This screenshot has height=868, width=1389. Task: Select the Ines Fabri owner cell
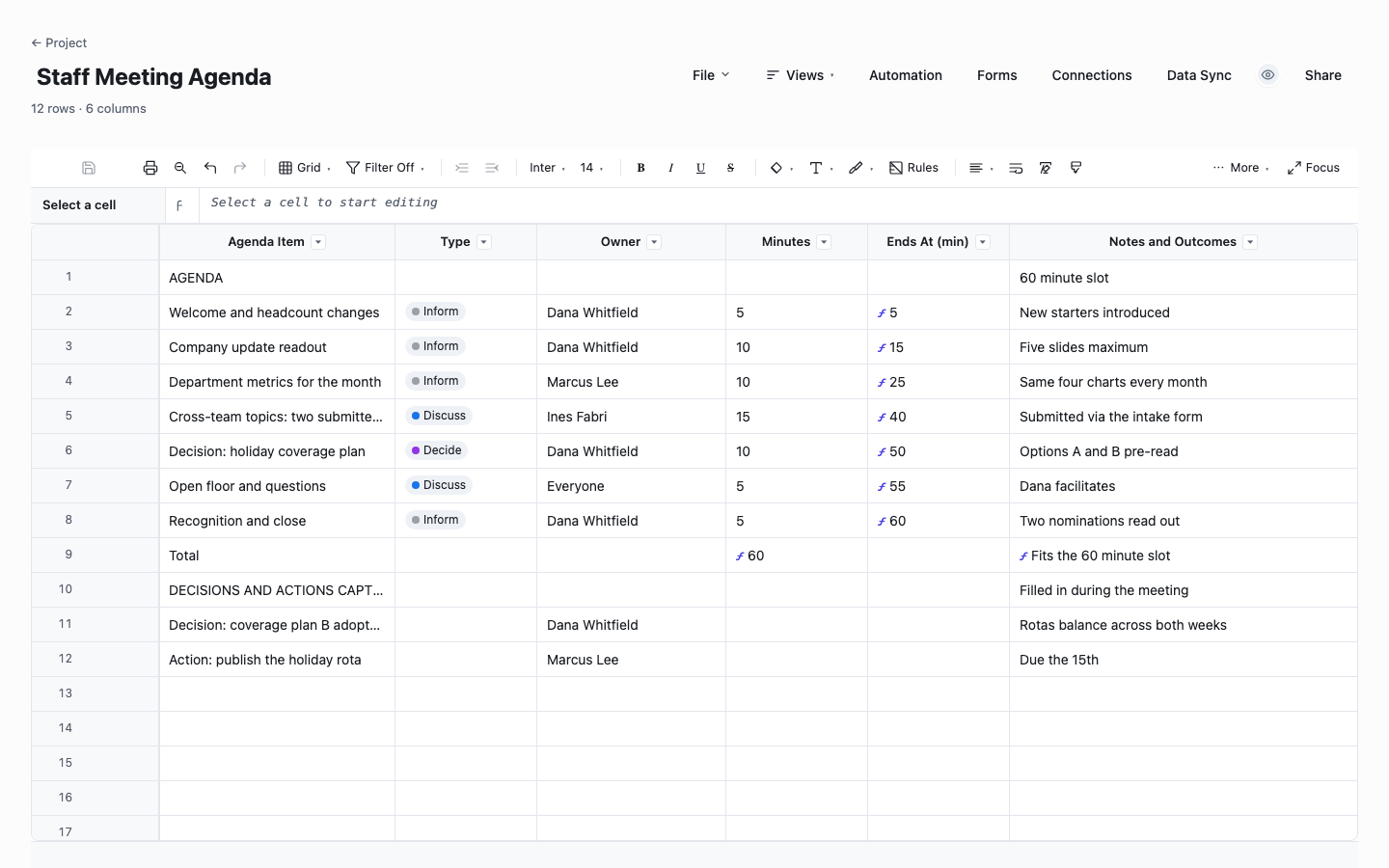(631, 417)
